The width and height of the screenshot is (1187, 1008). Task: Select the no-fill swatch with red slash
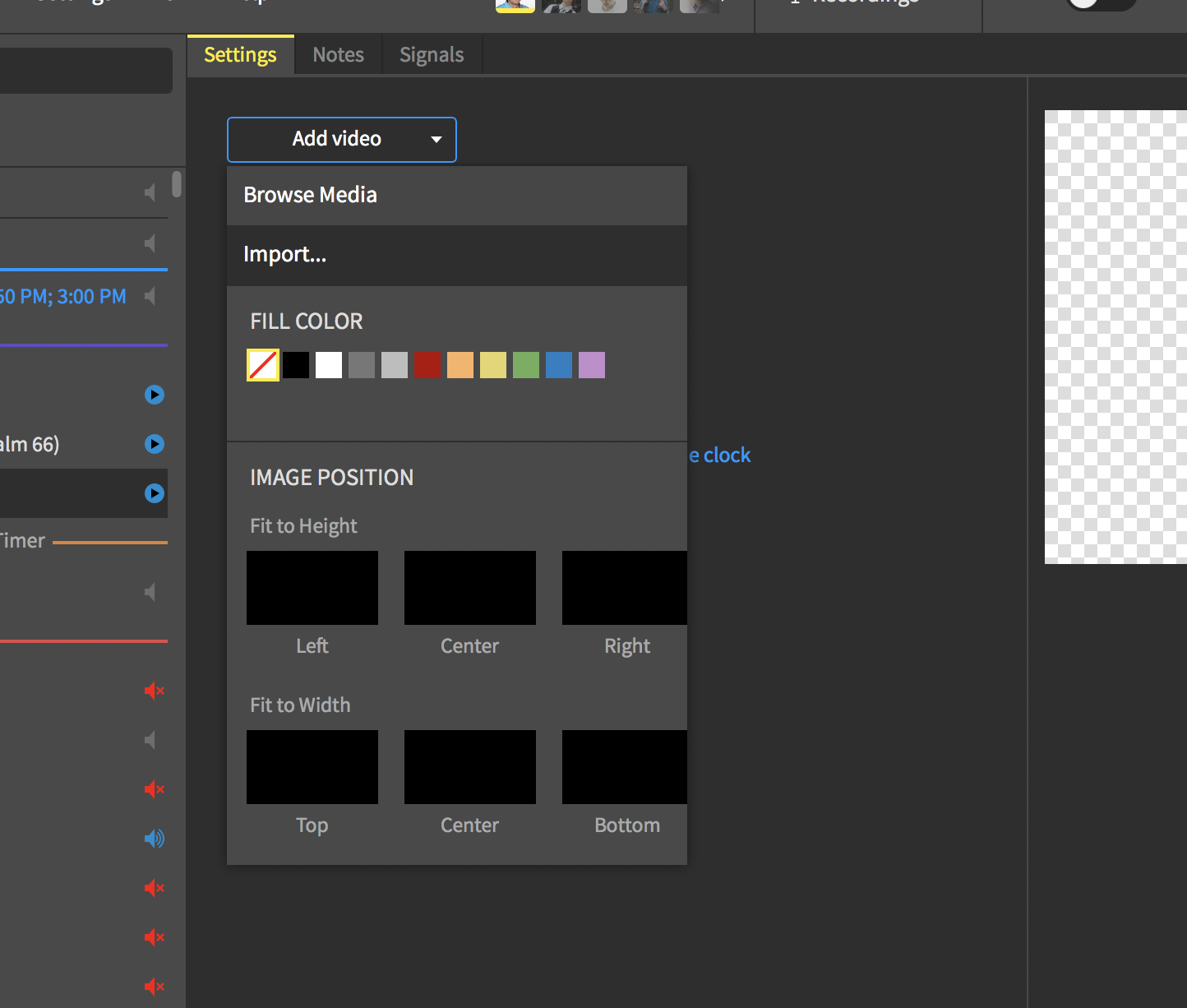pyautogui.click(x=263, y=365)
